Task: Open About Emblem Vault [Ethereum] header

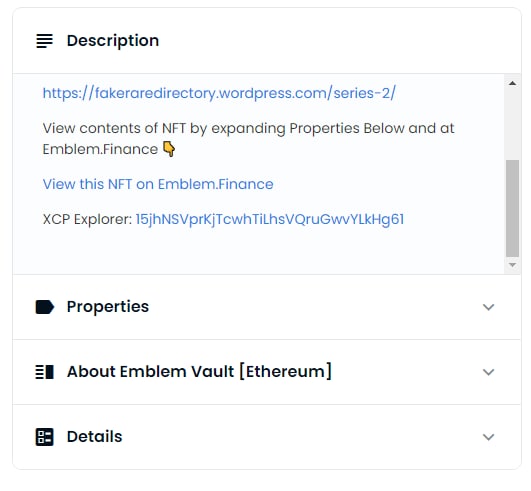Action: 267,372
